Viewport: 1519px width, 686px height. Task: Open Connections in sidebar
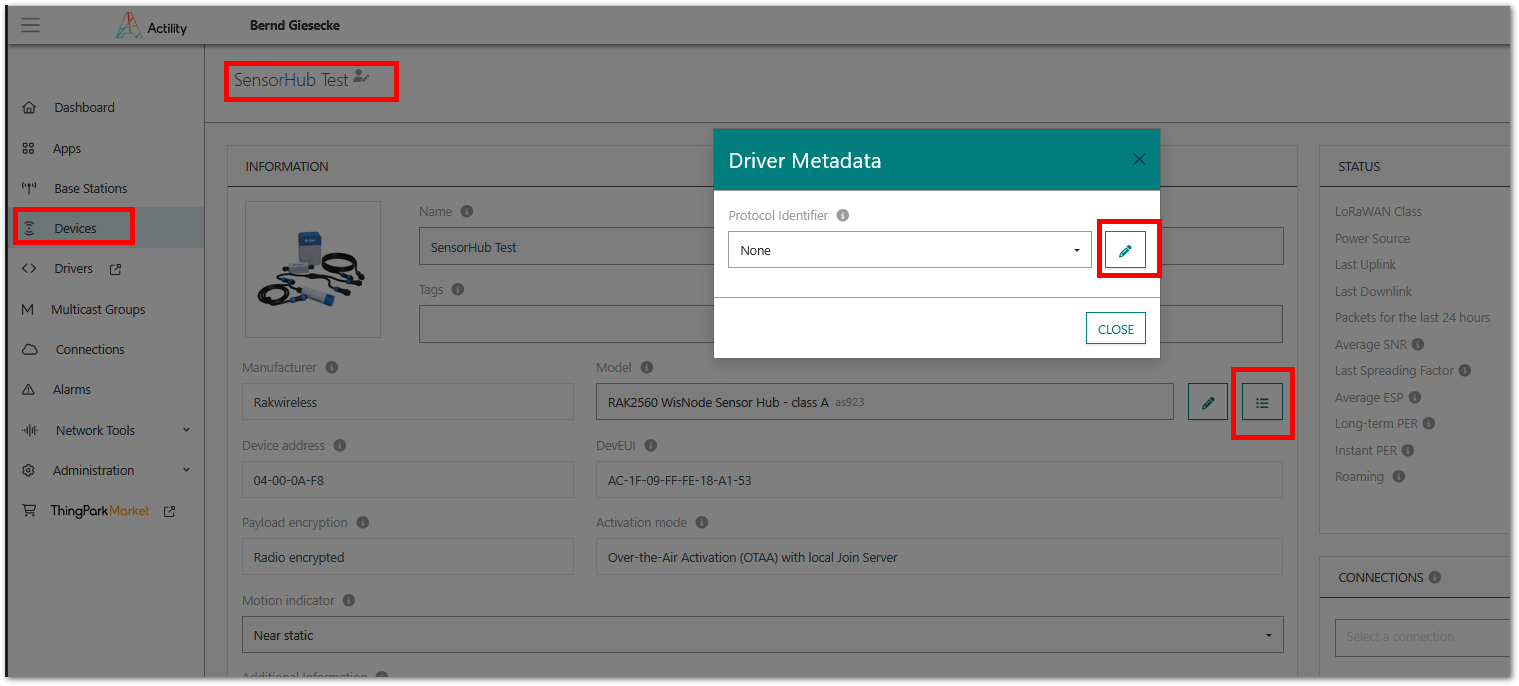(90, 349)
